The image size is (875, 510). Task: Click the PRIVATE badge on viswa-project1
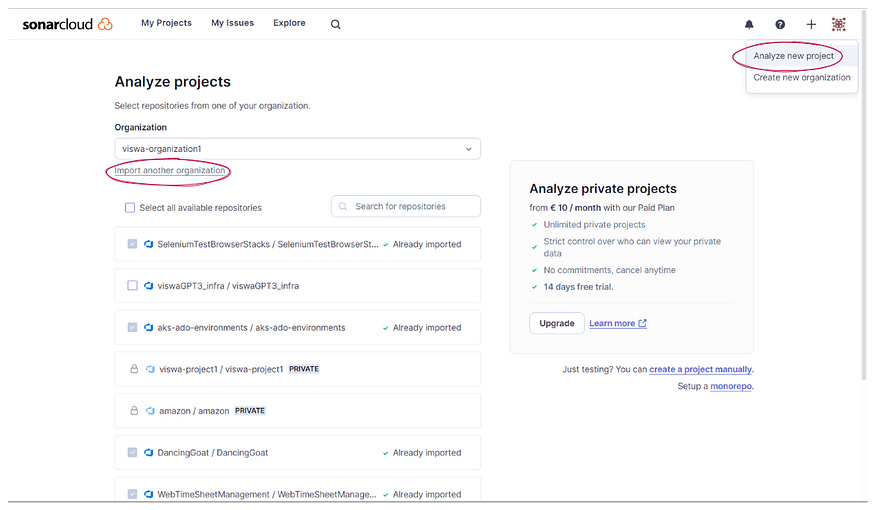click(304, 369)
